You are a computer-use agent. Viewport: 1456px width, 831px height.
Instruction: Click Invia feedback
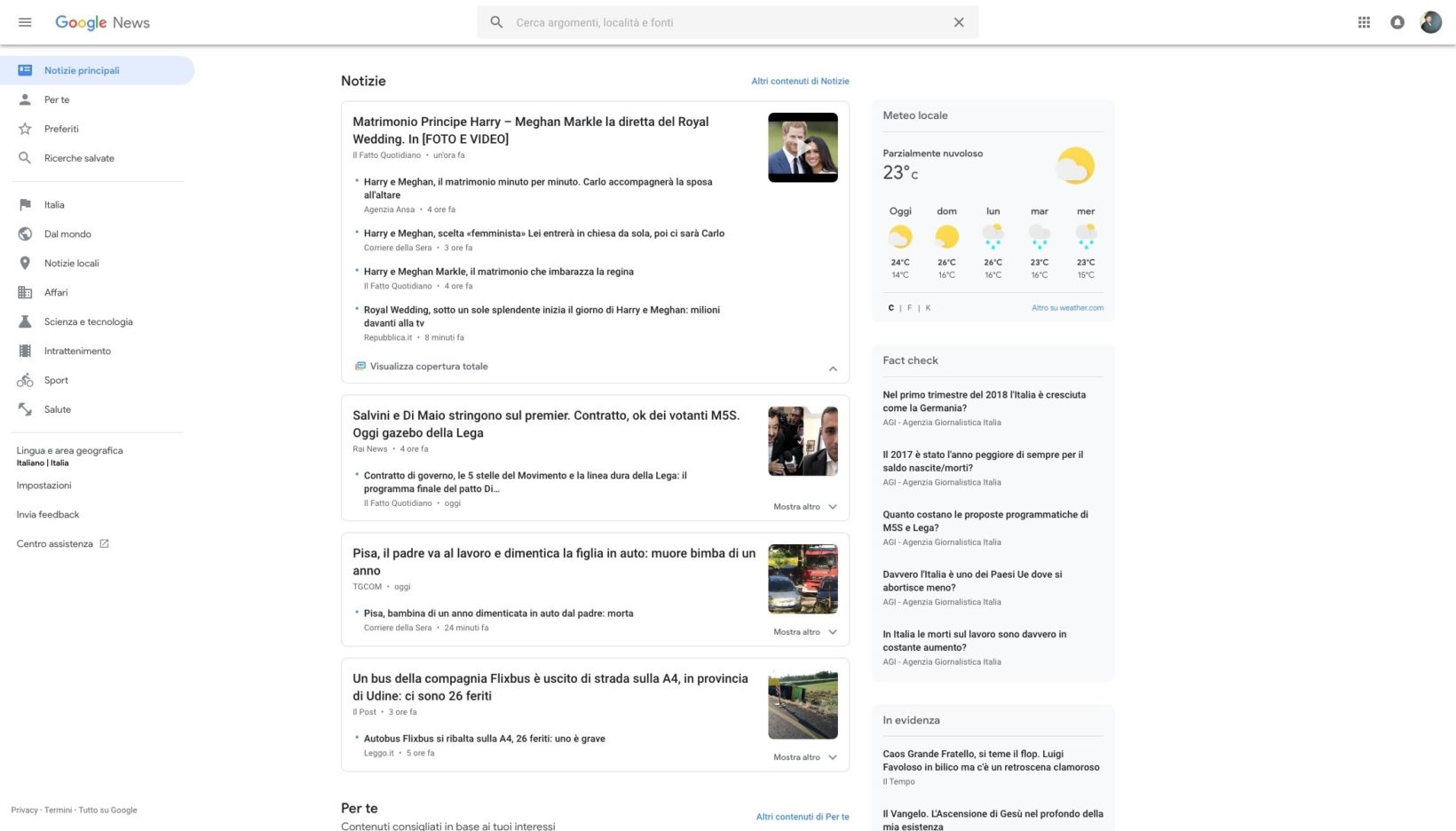48,515
